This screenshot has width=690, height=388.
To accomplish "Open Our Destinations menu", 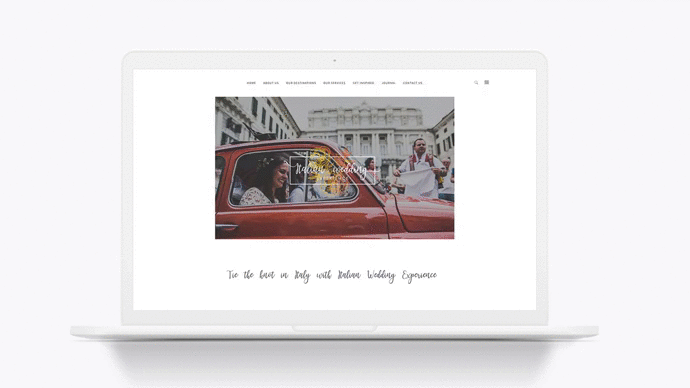I will tap(301, 83).
